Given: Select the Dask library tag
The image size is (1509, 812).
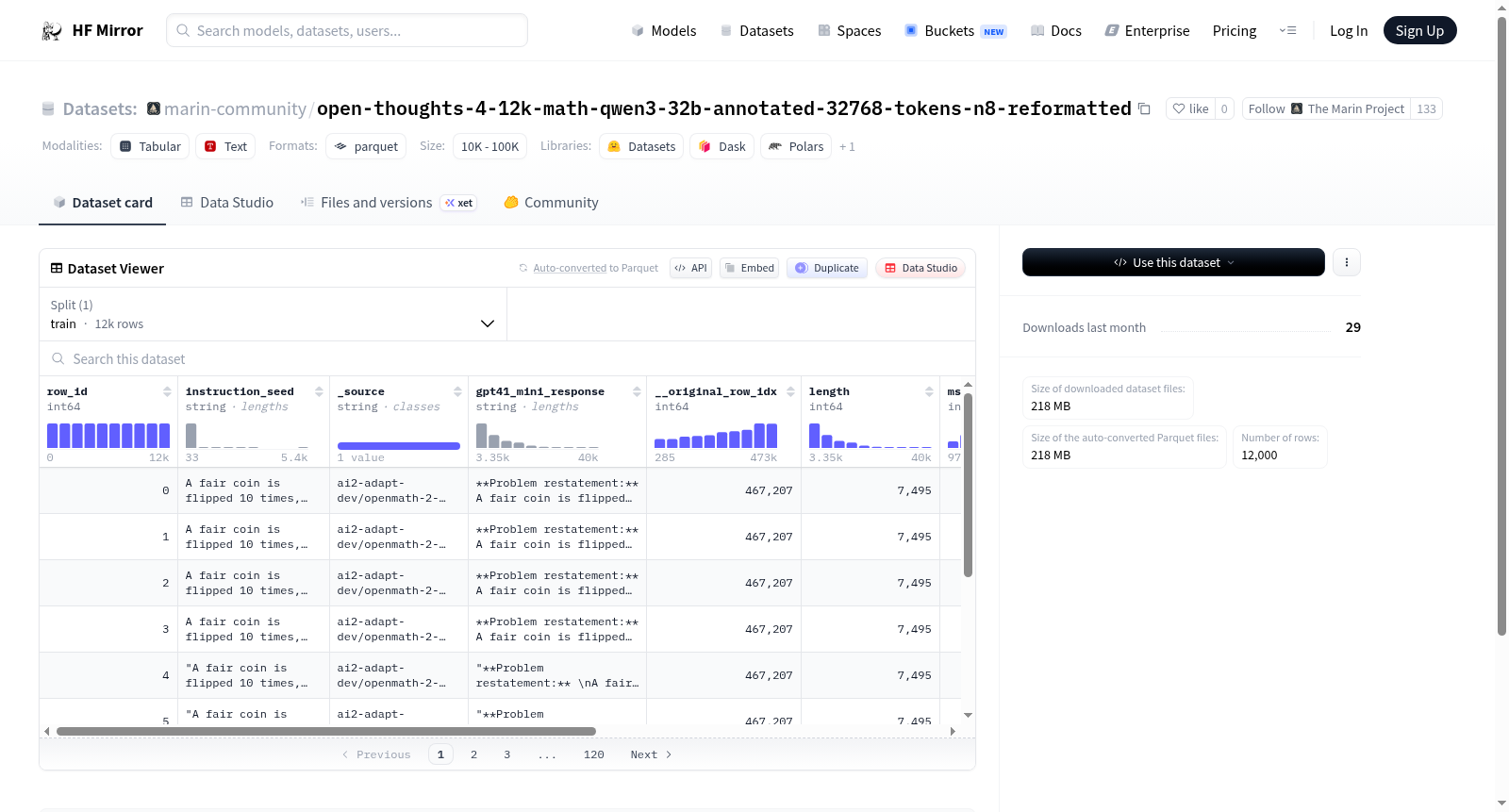Looking at the screenshot, I should coord(722,146).
